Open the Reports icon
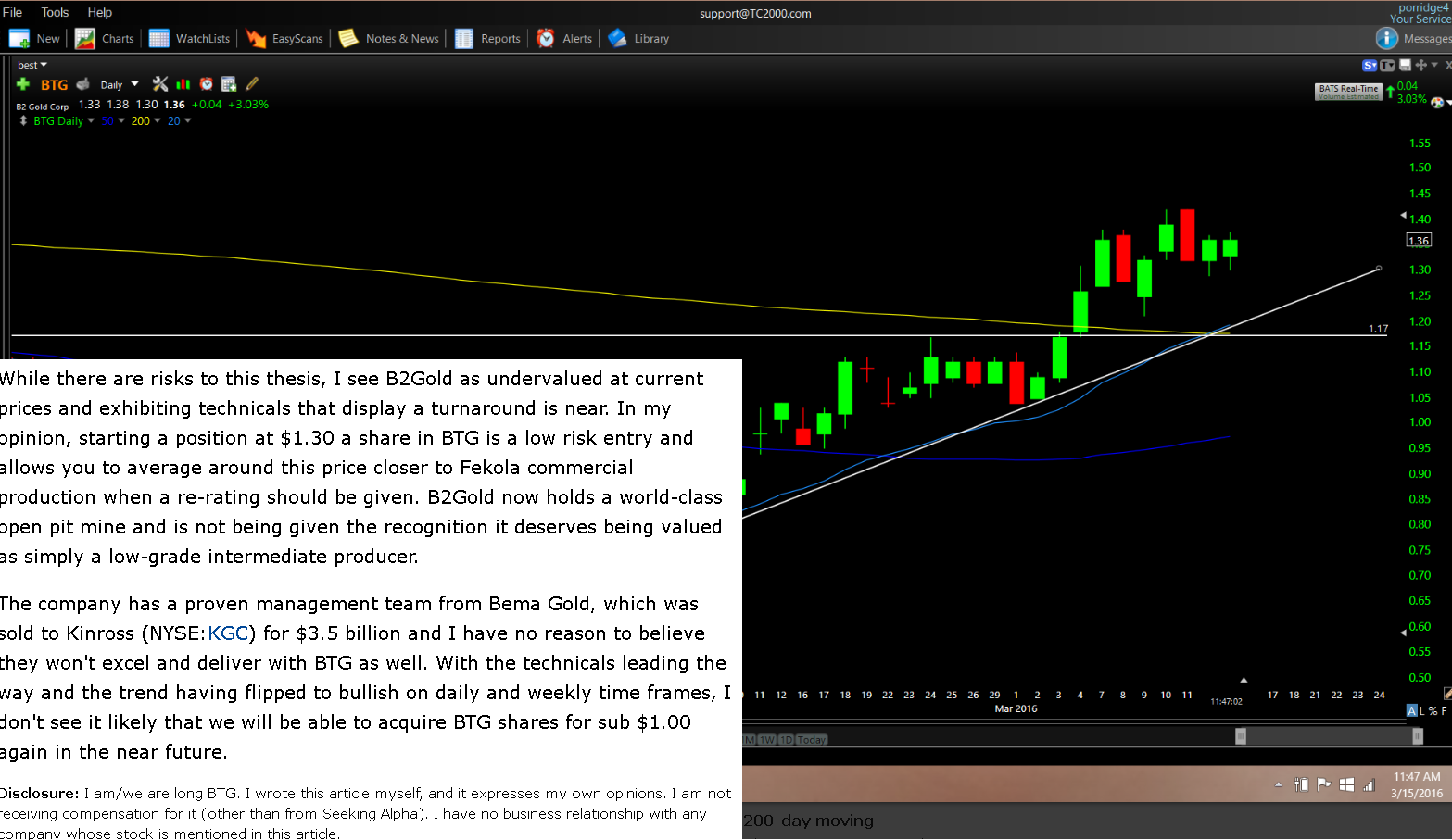This screenshot has width=1452, height=840. [x=464, y=39]
